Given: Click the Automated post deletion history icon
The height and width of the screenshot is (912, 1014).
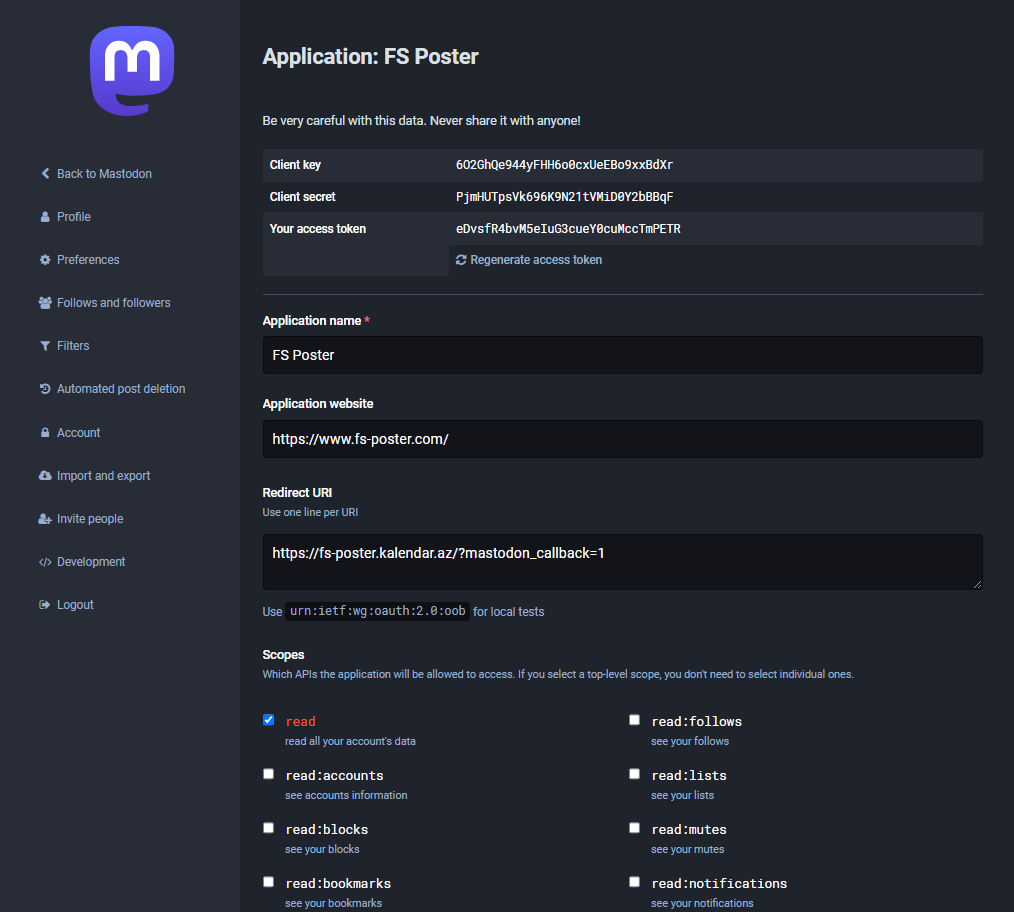Looking at the screenshot, I should (45, 389).
